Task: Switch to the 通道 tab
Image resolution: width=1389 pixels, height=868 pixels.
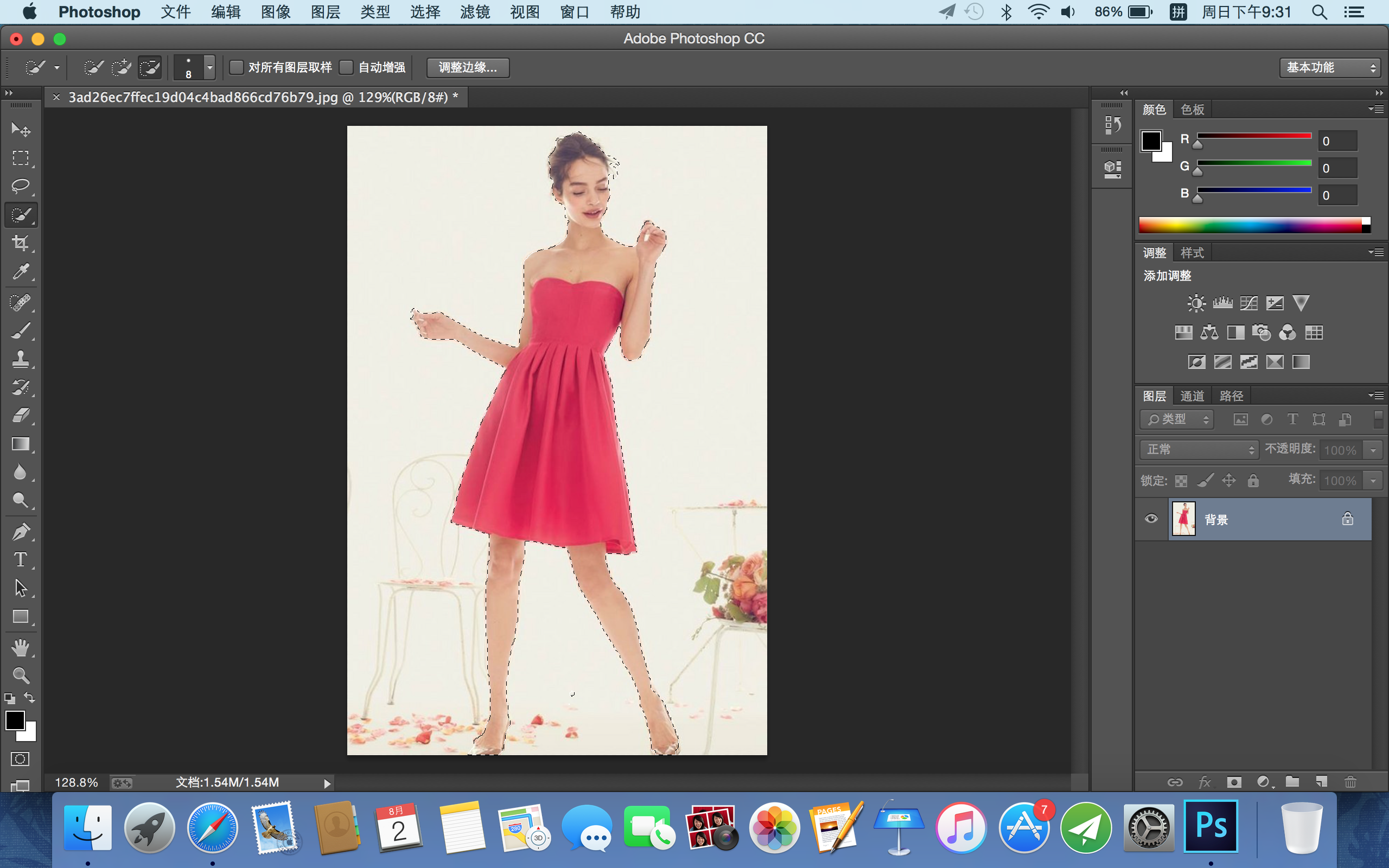Action: click(1192, 396)
